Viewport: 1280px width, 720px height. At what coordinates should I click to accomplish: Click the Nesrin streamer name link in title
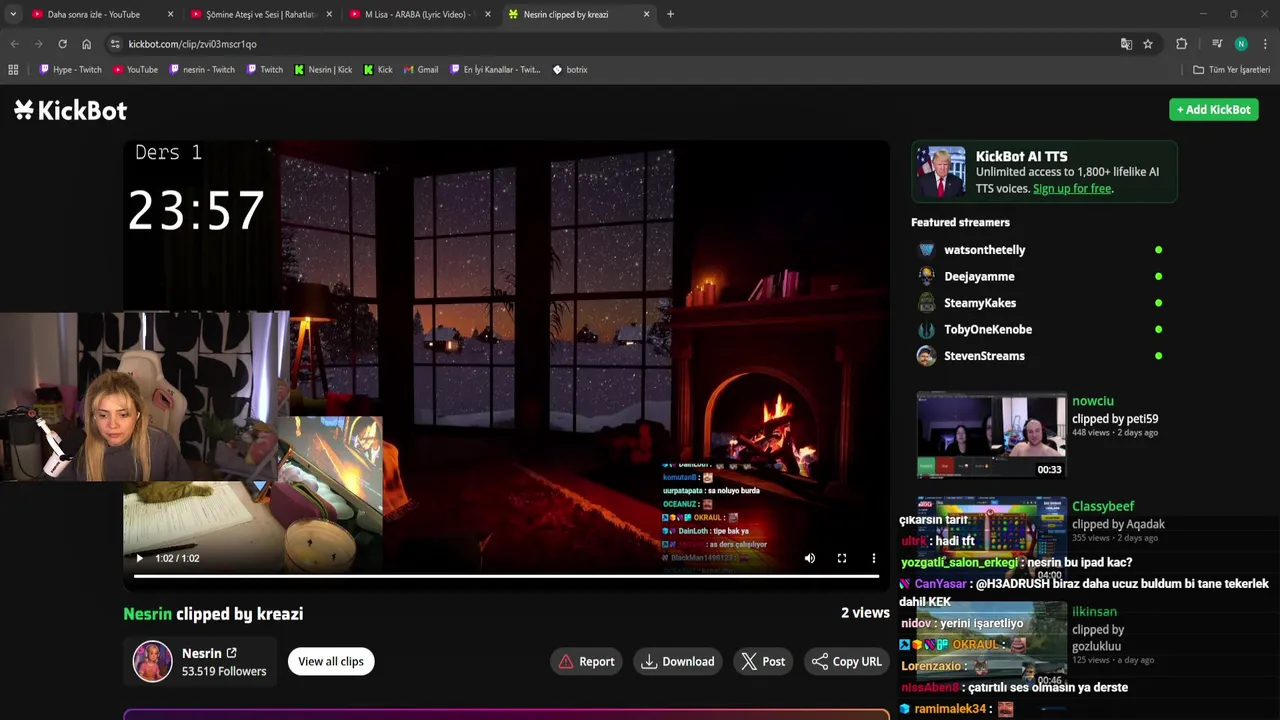(x=147, y=614)
